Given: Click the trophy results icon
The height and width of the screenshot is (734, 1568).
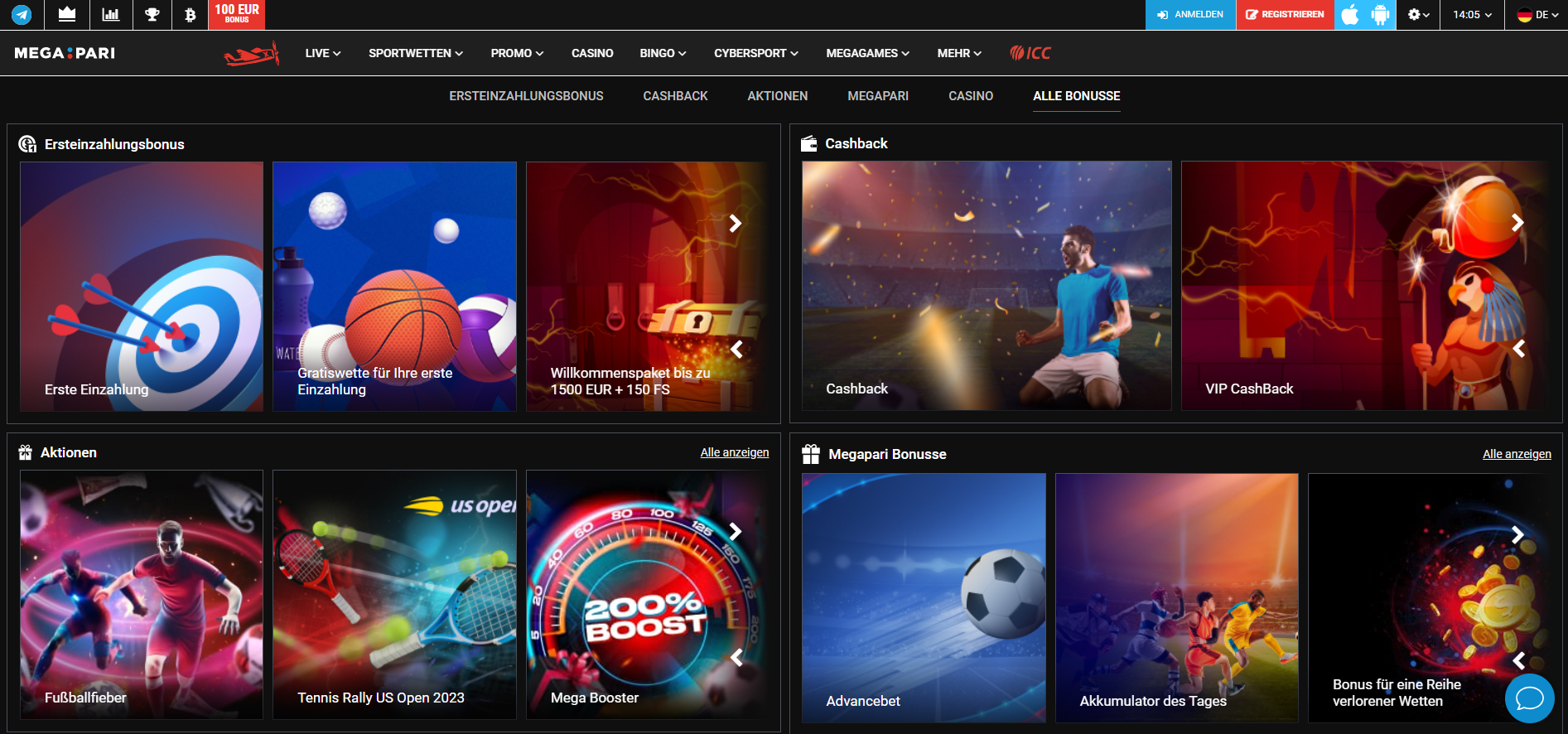Looking at the screenshot, I should pyautogui.click(x=152, y=15).
